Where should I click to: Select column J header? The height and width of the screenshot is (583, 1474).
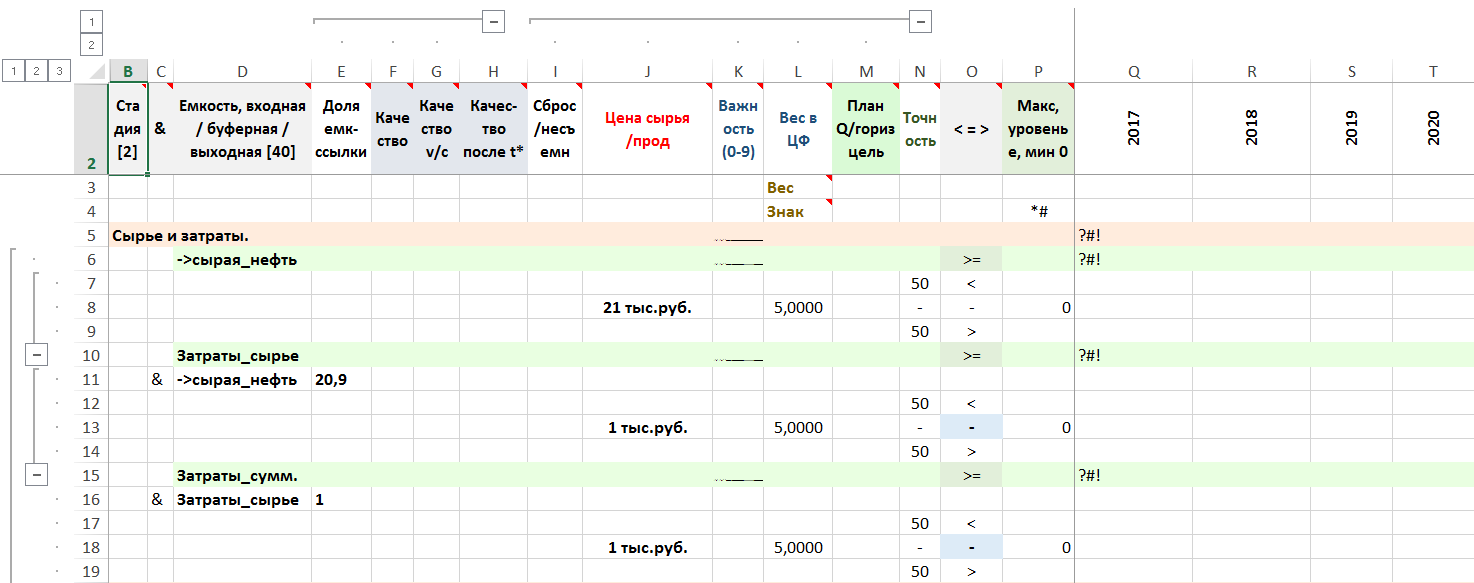[x=647, y=71]
